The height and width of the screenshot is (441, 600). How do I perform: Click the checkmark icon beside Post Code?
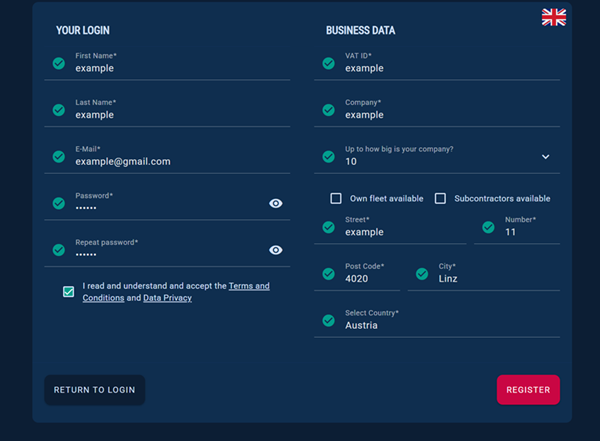pos(328,273)
